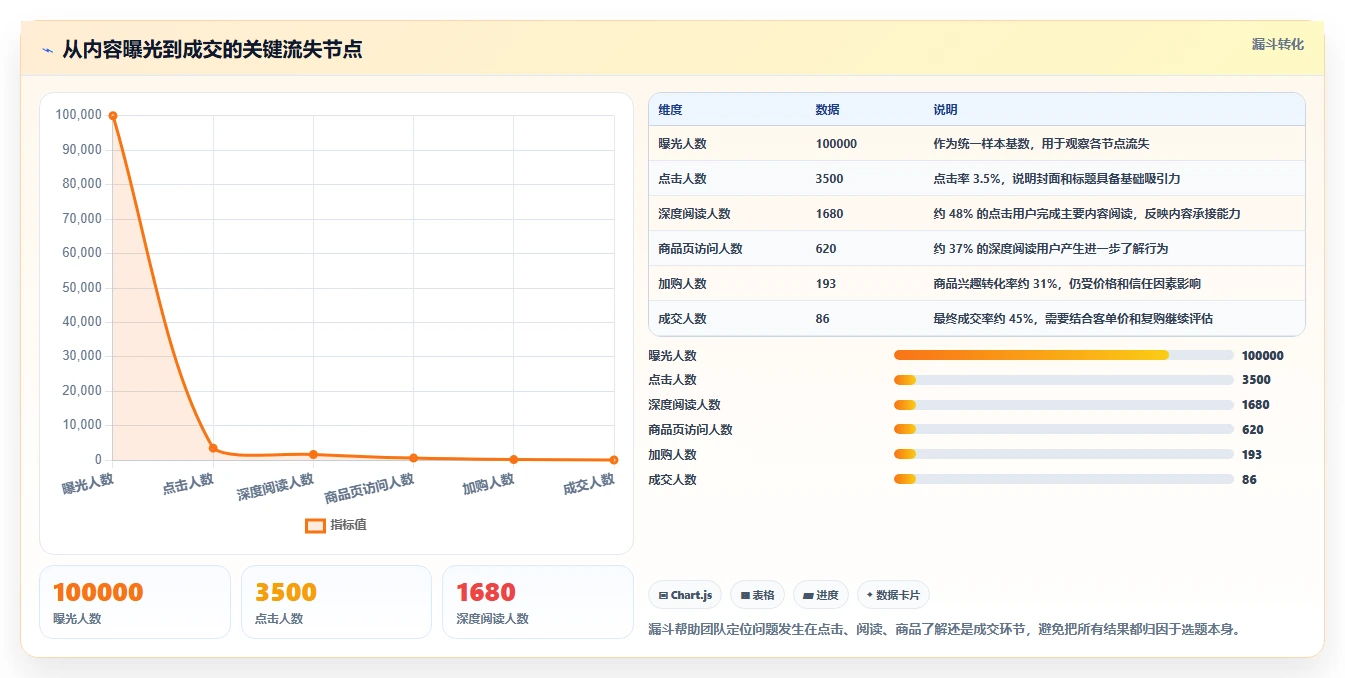The width and height of the screenshot is (1345, 678).
Task: Click the 100000 曝光人数 data card
Action: (x=135, y=602)
